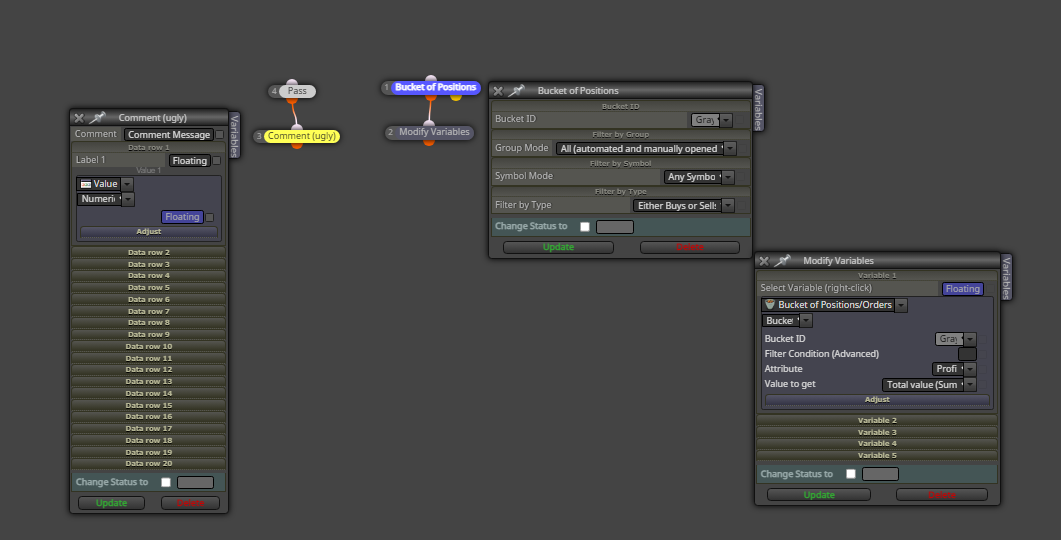Expand Data row 10 in Comment panel

tap(149, 346)
